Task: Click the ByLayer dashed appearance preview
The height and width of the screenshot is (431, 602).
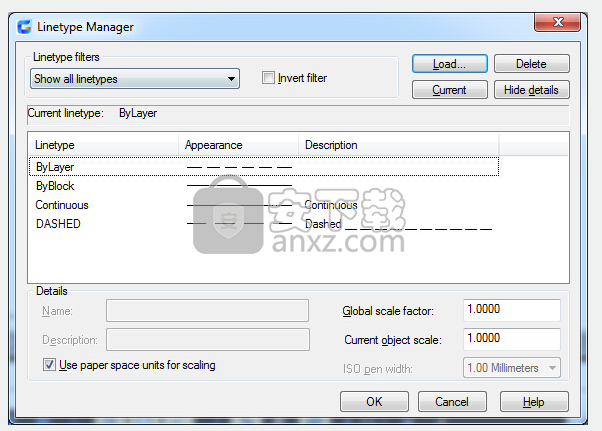Action: pyautogui.click(x=239, y=167)
